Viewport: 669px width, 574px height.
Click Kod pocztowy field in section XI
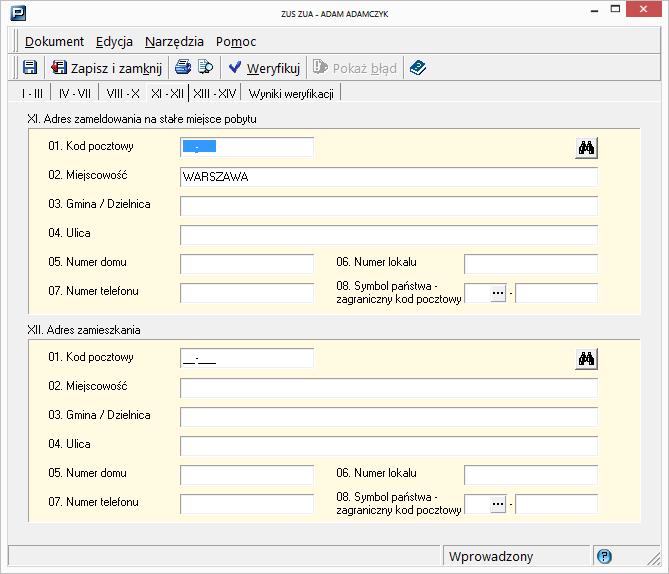pyautogui.click(x=247, y=147)
